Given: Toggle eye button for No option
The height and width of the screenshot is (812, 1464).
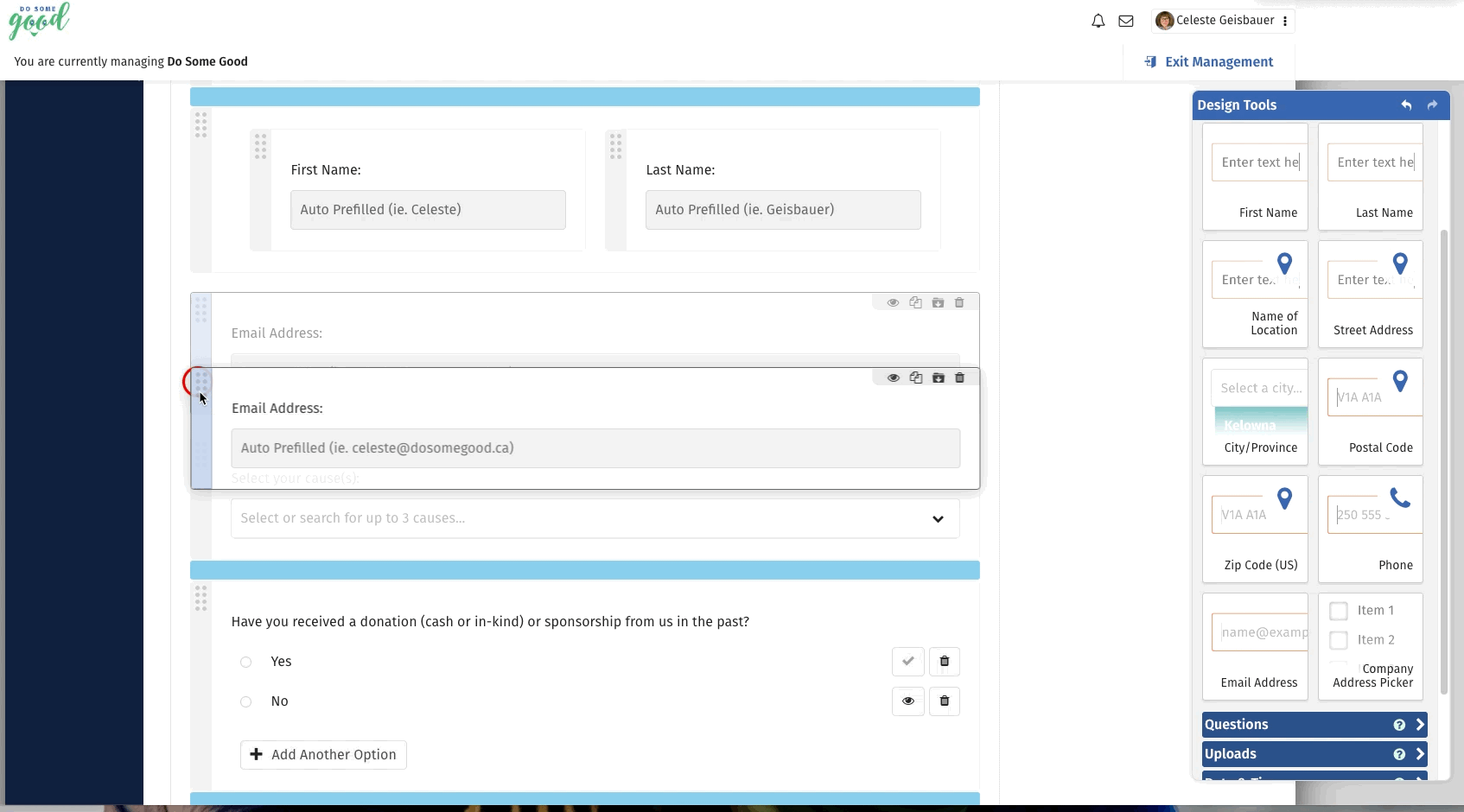Looking at the screenshot, I should click(x=908, y=701).
